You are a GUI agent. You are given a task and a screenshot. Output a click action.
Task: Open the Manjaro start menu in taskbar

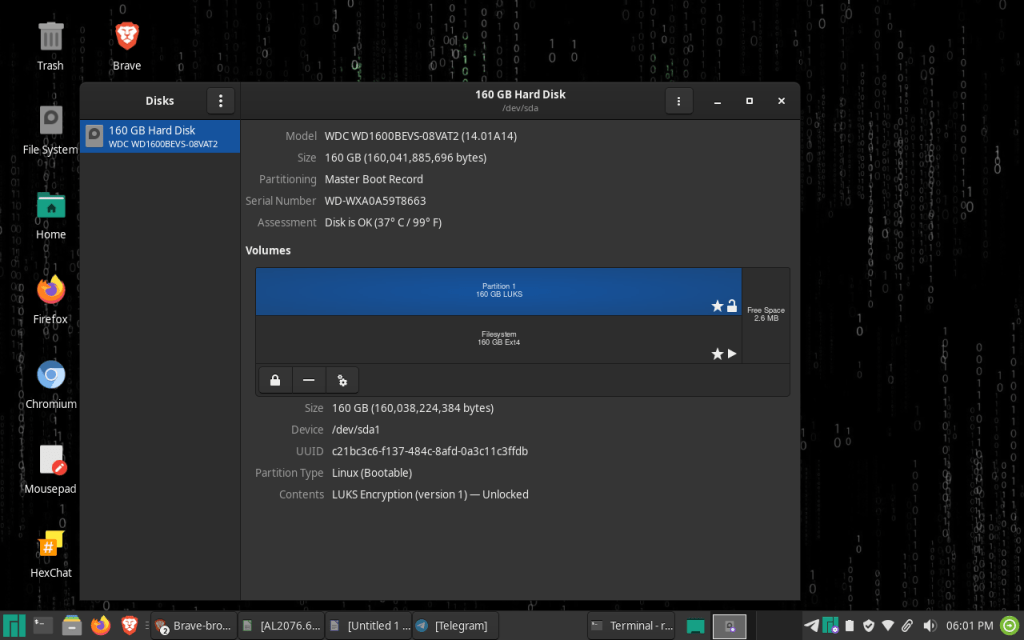(14, 626)
